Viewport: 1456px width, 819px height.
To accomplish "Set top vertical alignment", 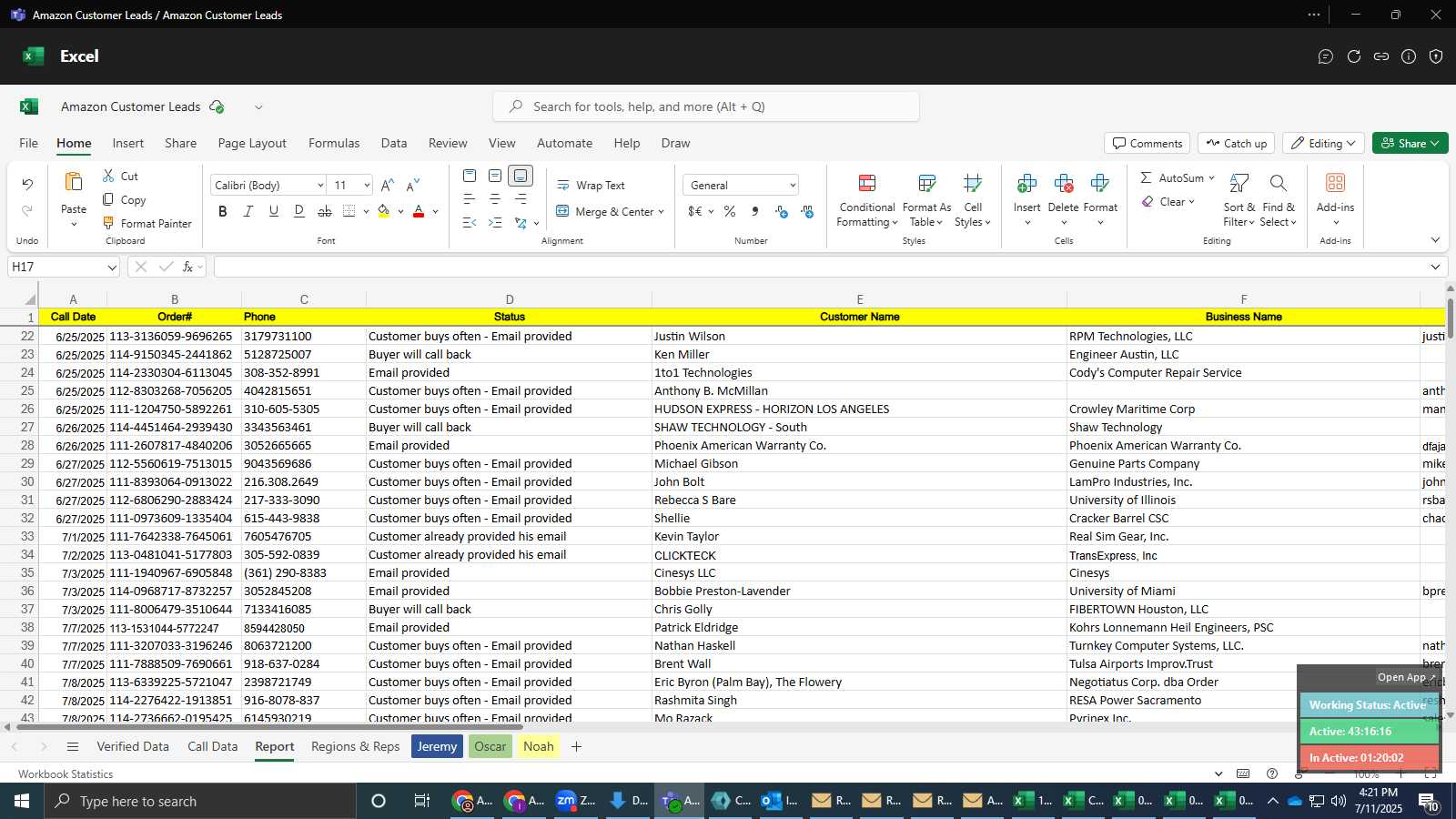I will tap(470, 176).
